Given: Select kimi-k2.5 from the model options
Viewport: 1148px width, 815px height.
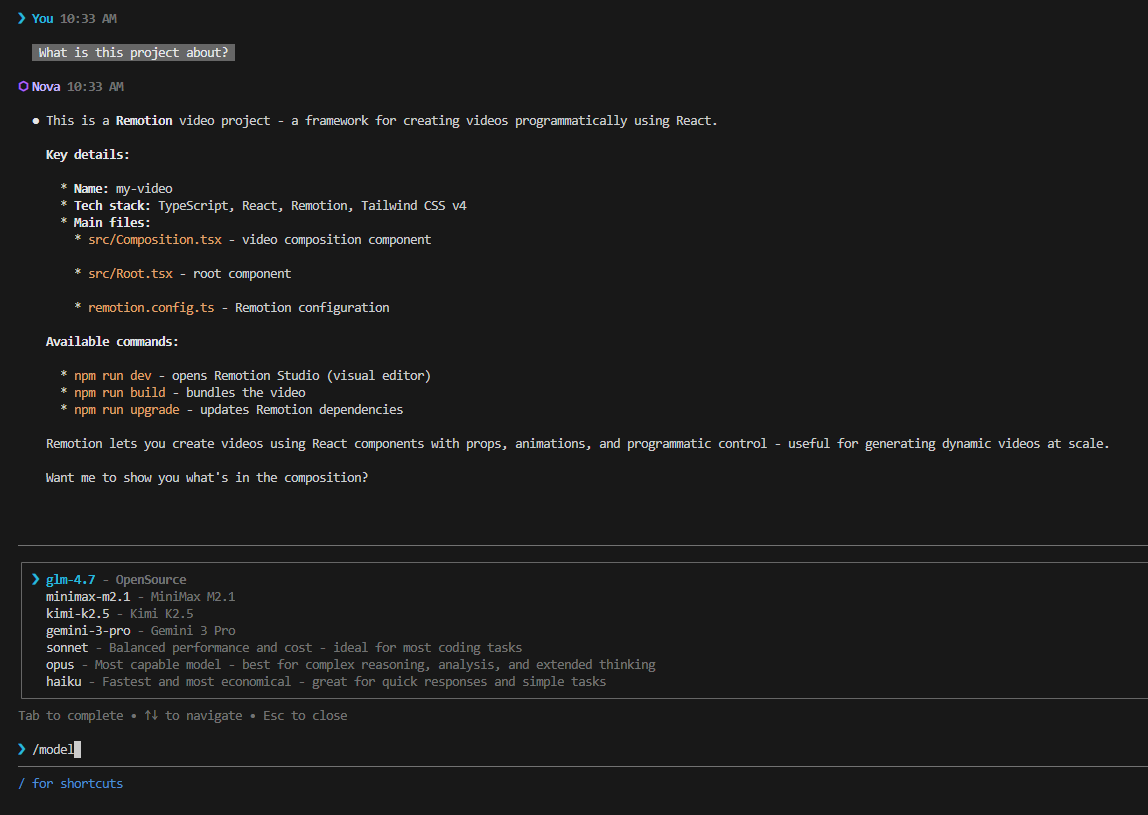Looking at the screenshot, I should (77, 613).
